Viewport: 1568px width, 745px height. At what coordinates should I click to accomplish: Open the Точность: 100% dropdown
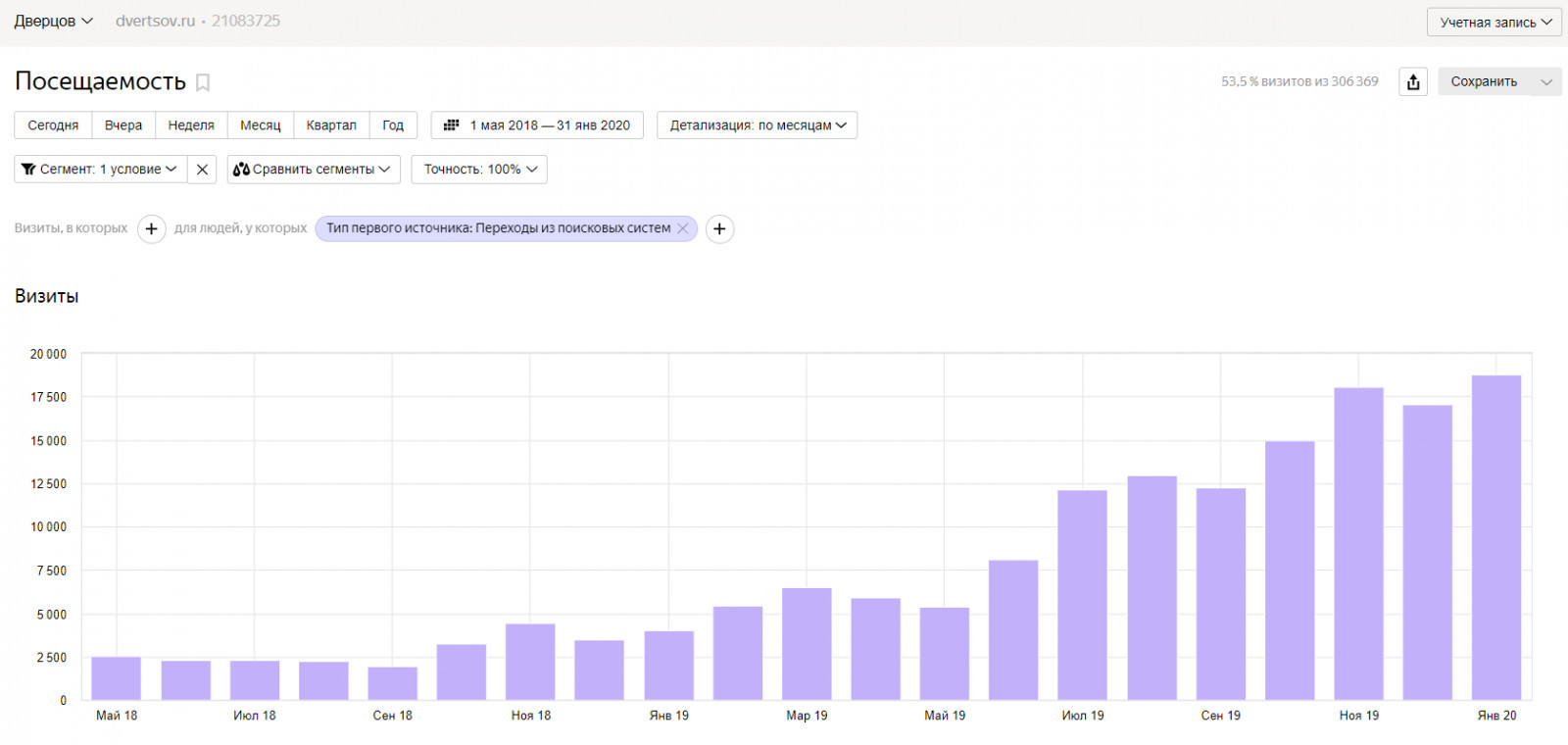(x=479, y=170)
